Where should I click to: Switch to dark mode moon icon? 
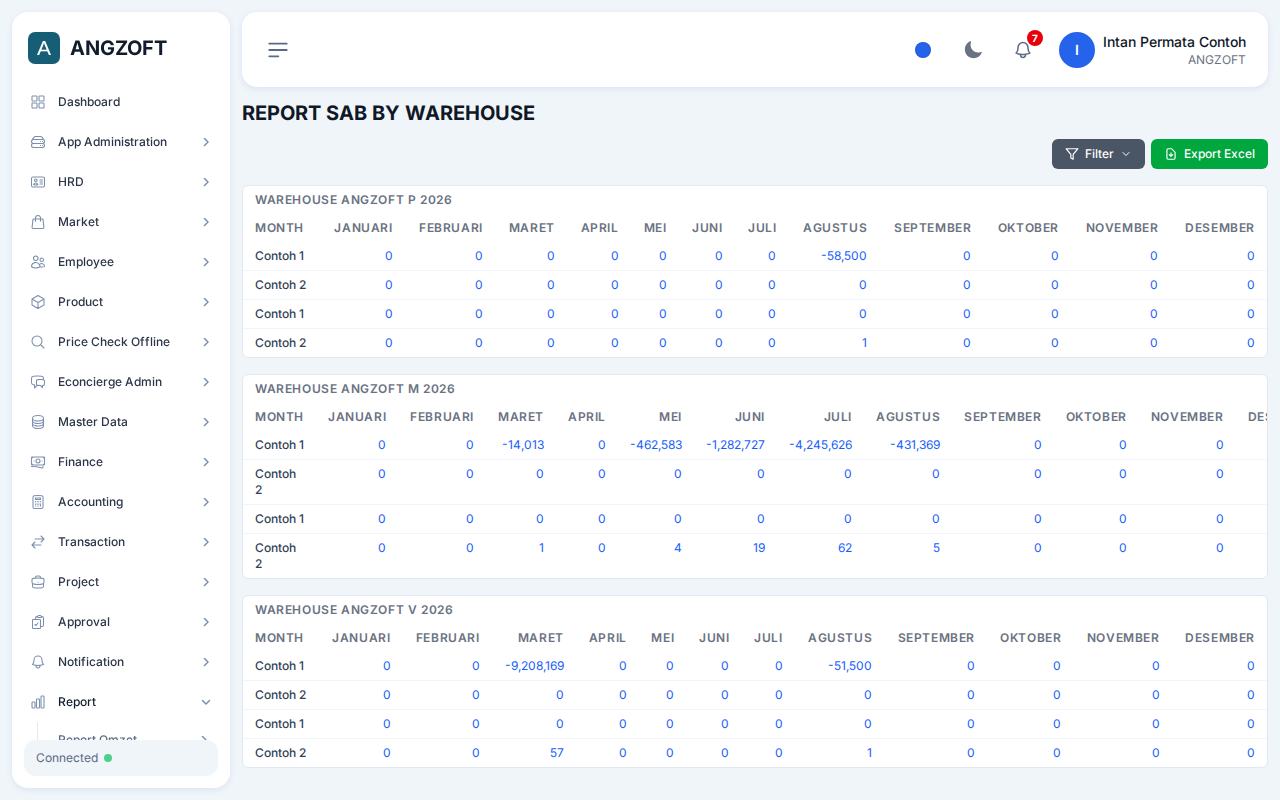pos(973,50)
